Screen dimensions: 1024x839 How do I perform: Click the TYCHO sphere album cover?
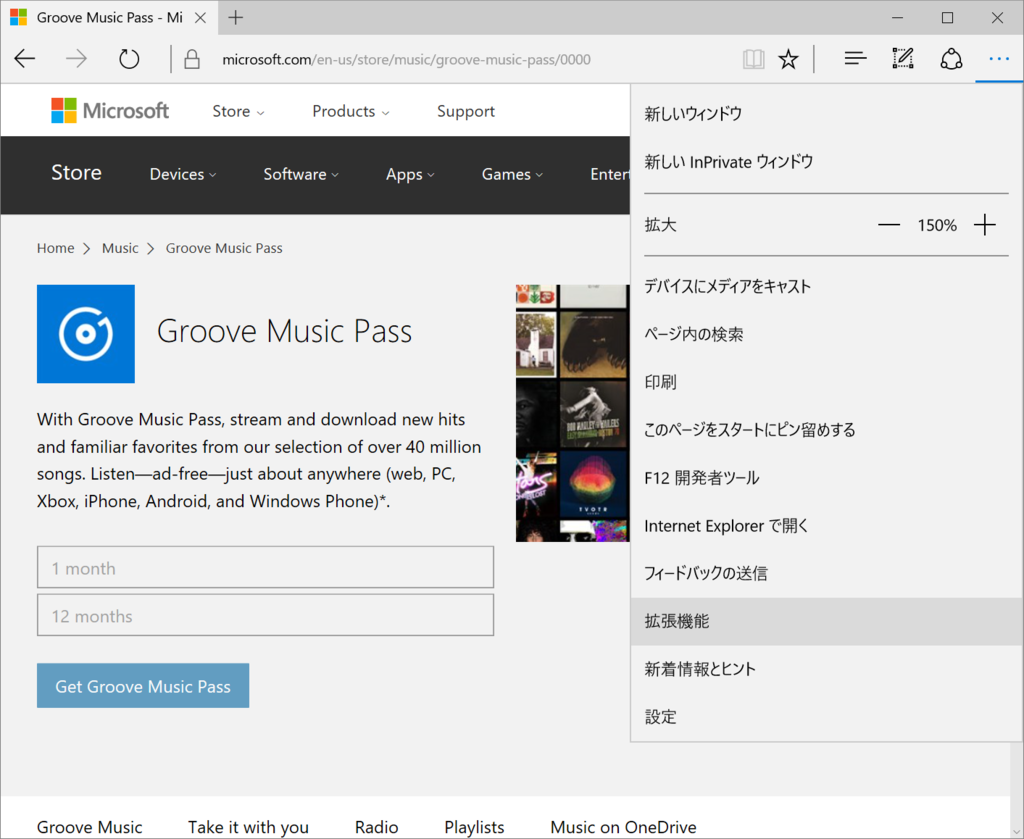coord(593,485)
